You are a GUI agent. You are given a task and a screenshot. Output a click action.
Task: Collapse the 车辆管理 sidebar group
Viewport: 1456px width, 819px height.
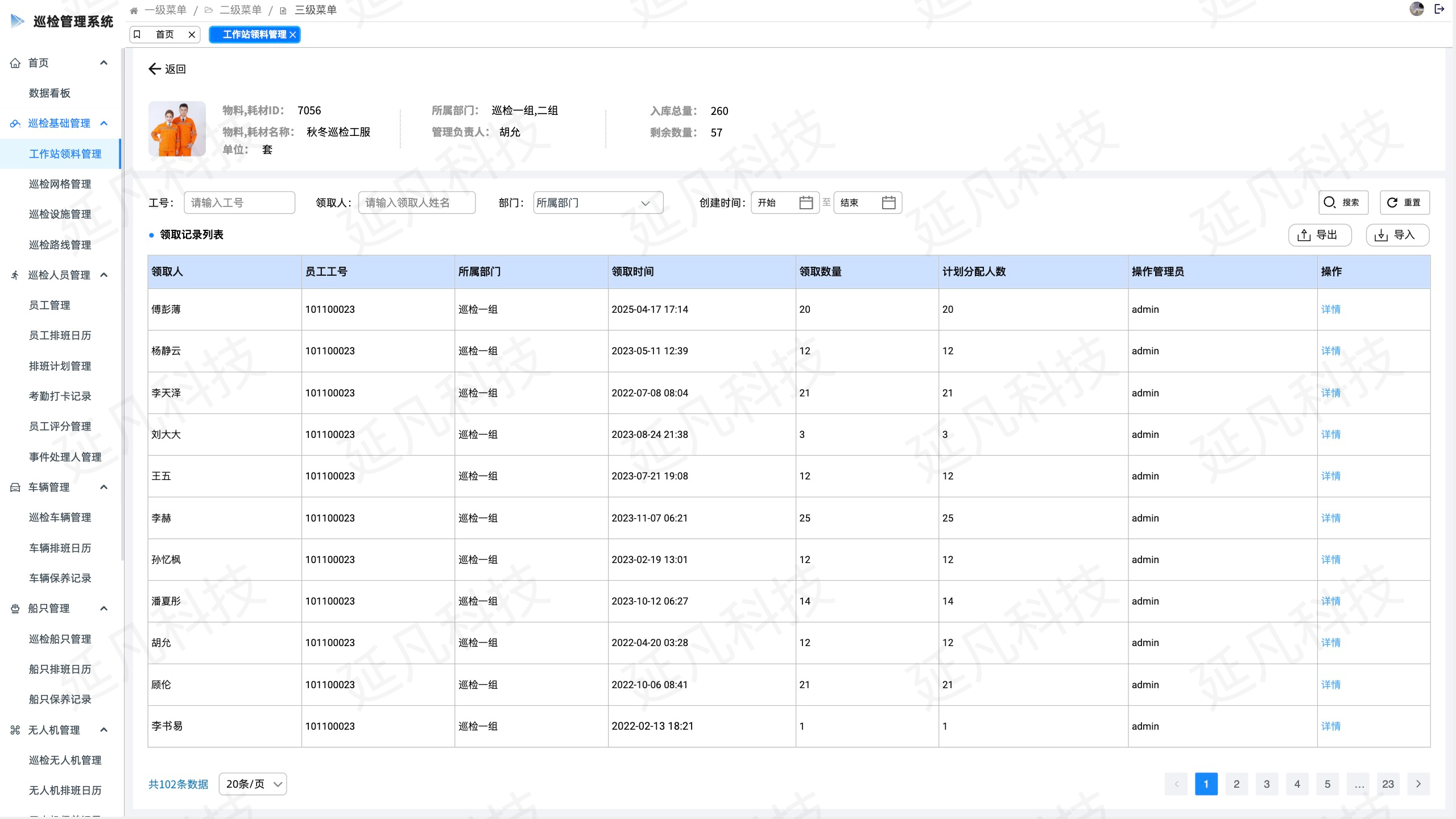click(104, 487)
